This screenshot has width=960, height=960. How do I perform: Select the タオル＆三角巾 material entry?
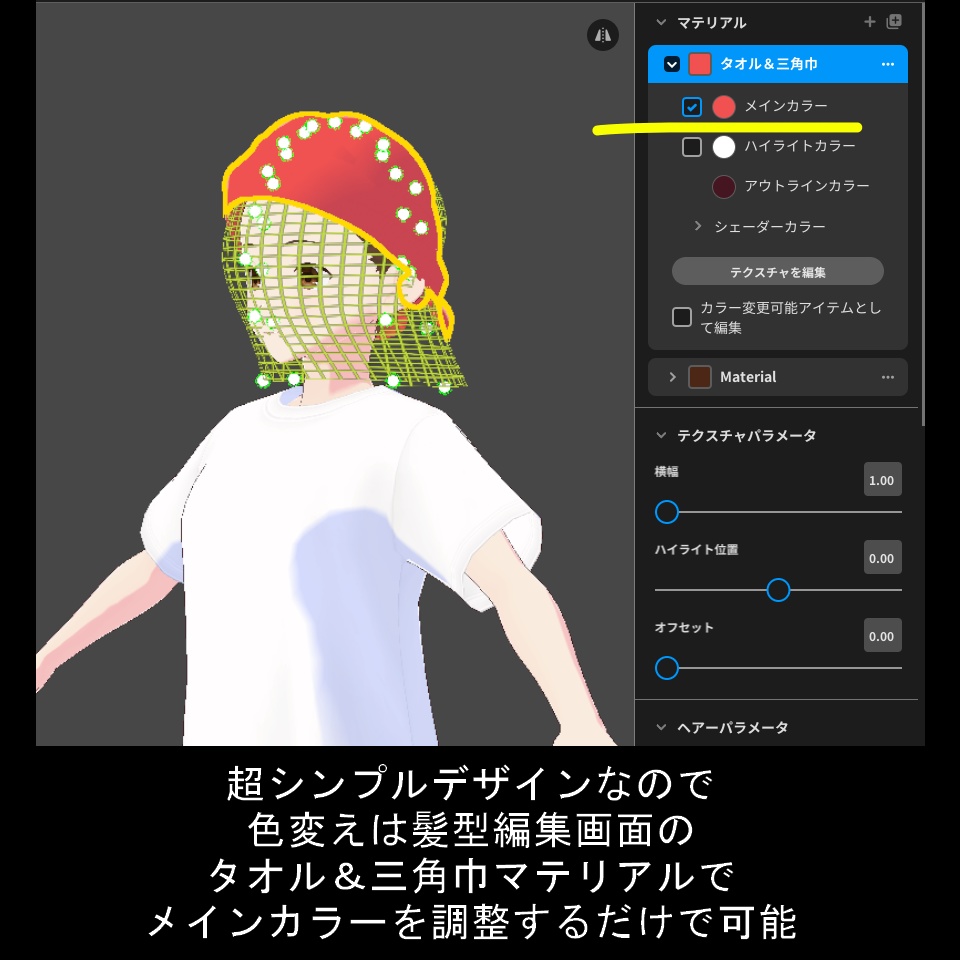780,63
